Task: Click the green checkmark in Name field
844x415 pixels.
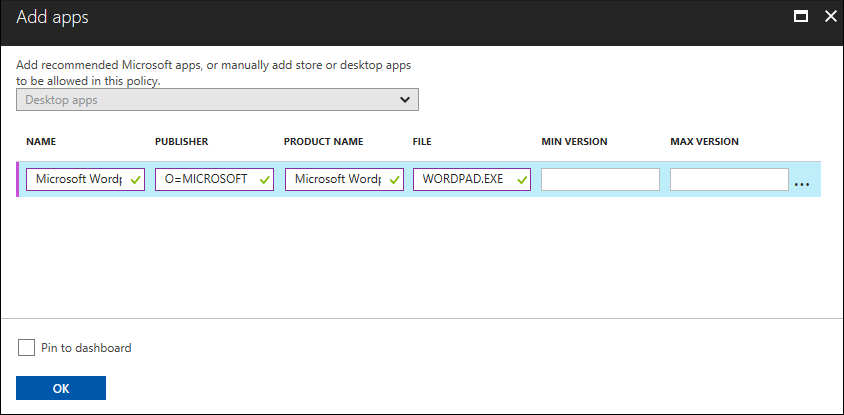Action: coord(135,180)
